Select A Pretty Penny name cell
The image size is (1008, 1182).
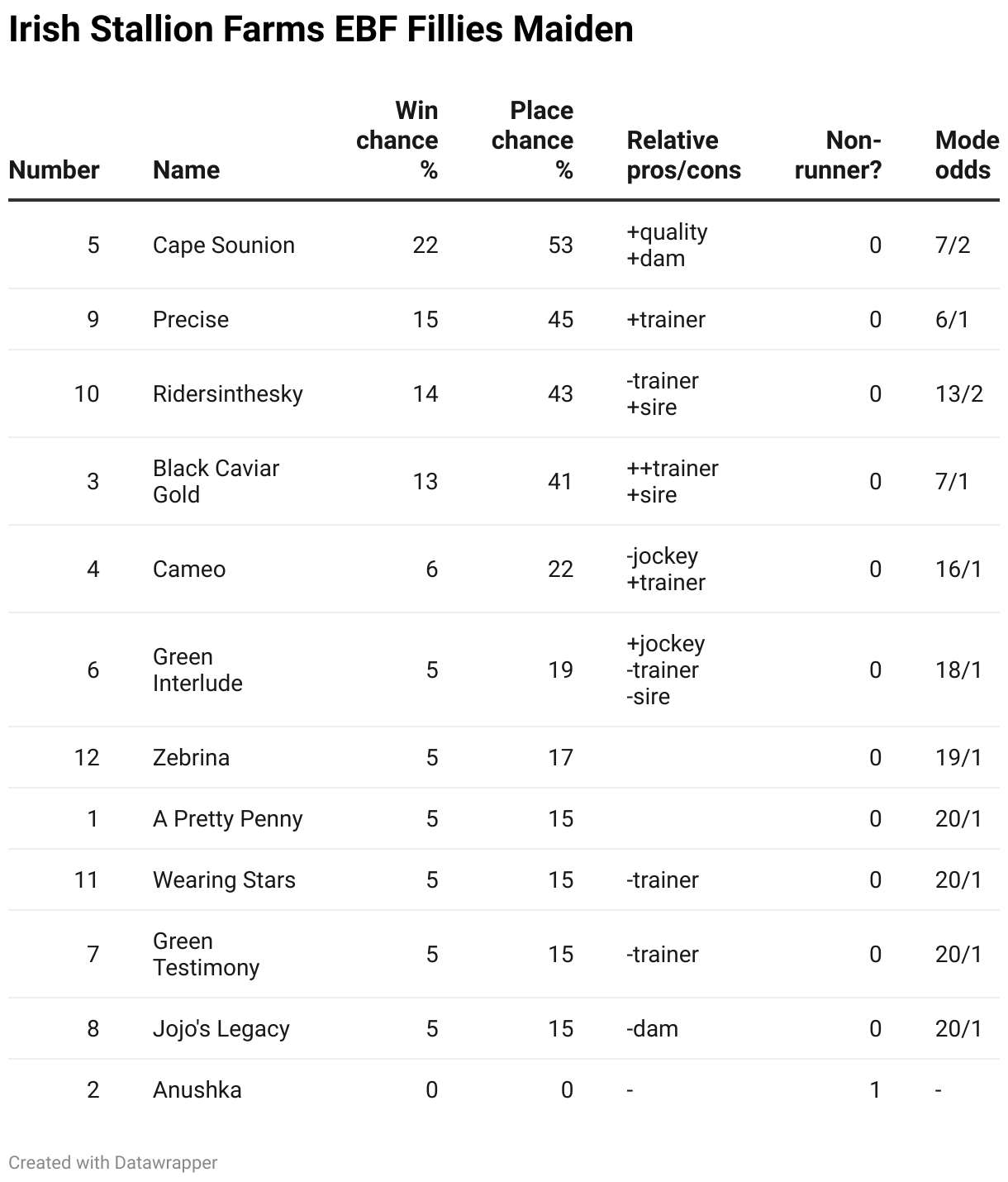[228, 819]
